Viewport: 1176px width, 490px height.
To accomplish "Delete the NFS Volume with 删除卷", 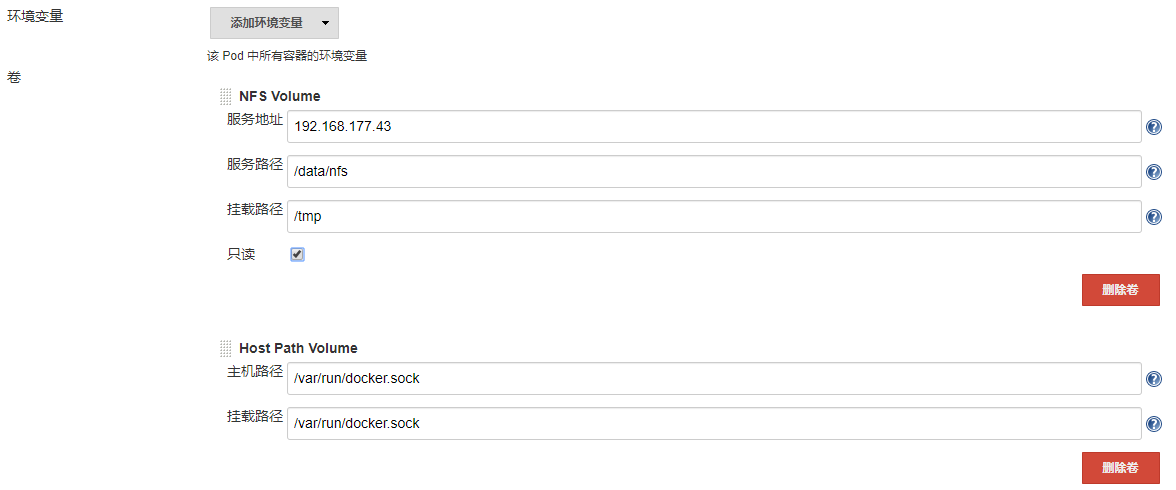I will tap(1120, 290).
